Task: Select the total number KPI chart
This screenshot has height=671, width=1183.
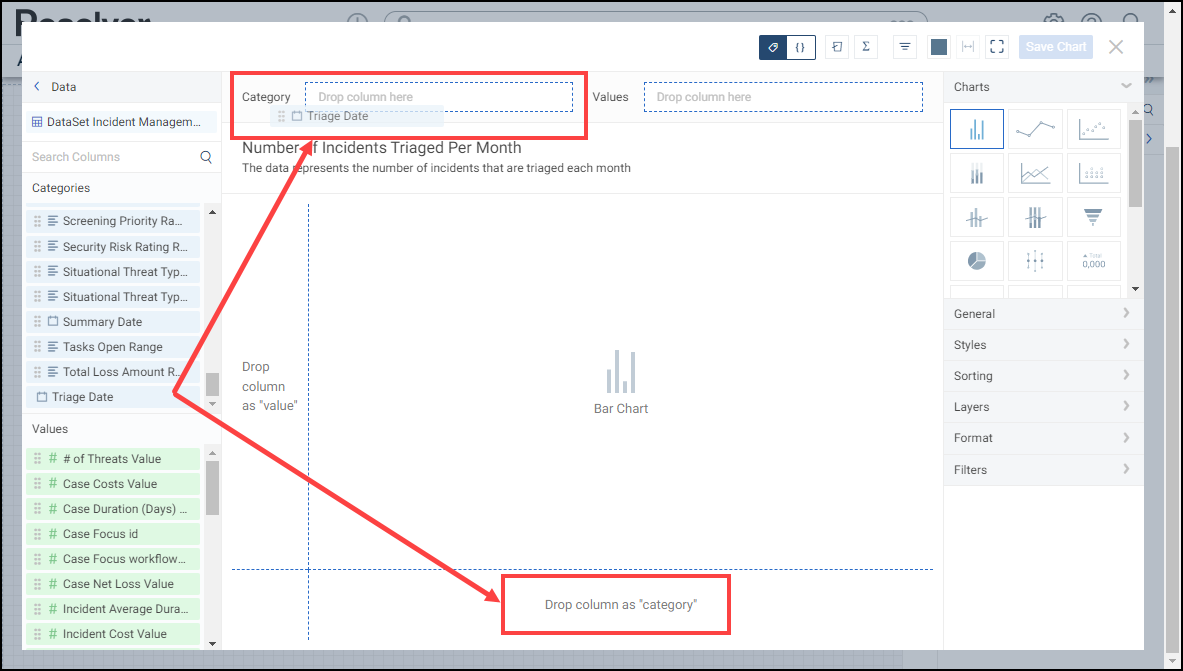Action: 1093,261
